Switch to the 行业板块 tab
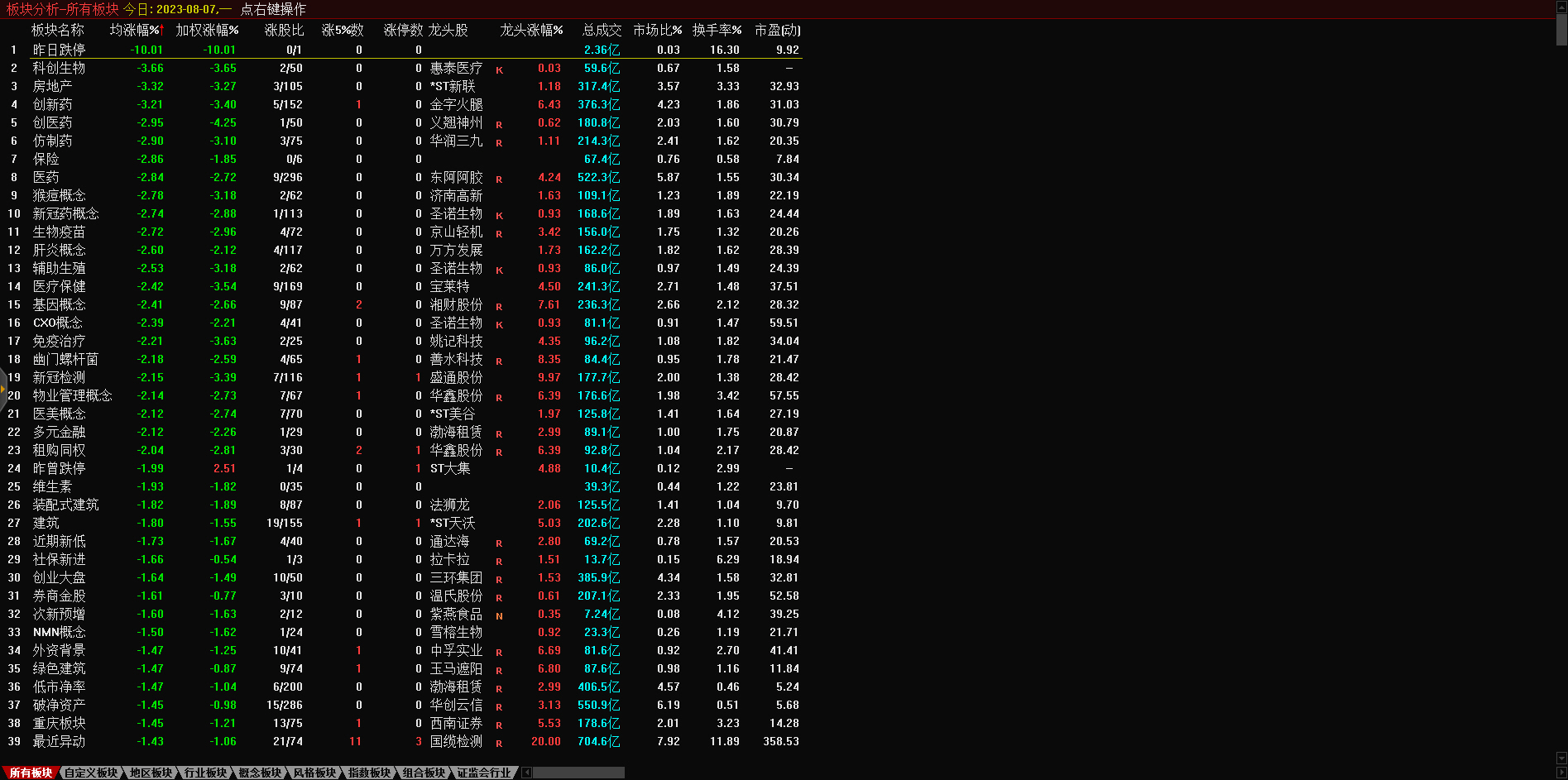The height and width of the screenshot is (780, 1568). [x=205, y=773]
